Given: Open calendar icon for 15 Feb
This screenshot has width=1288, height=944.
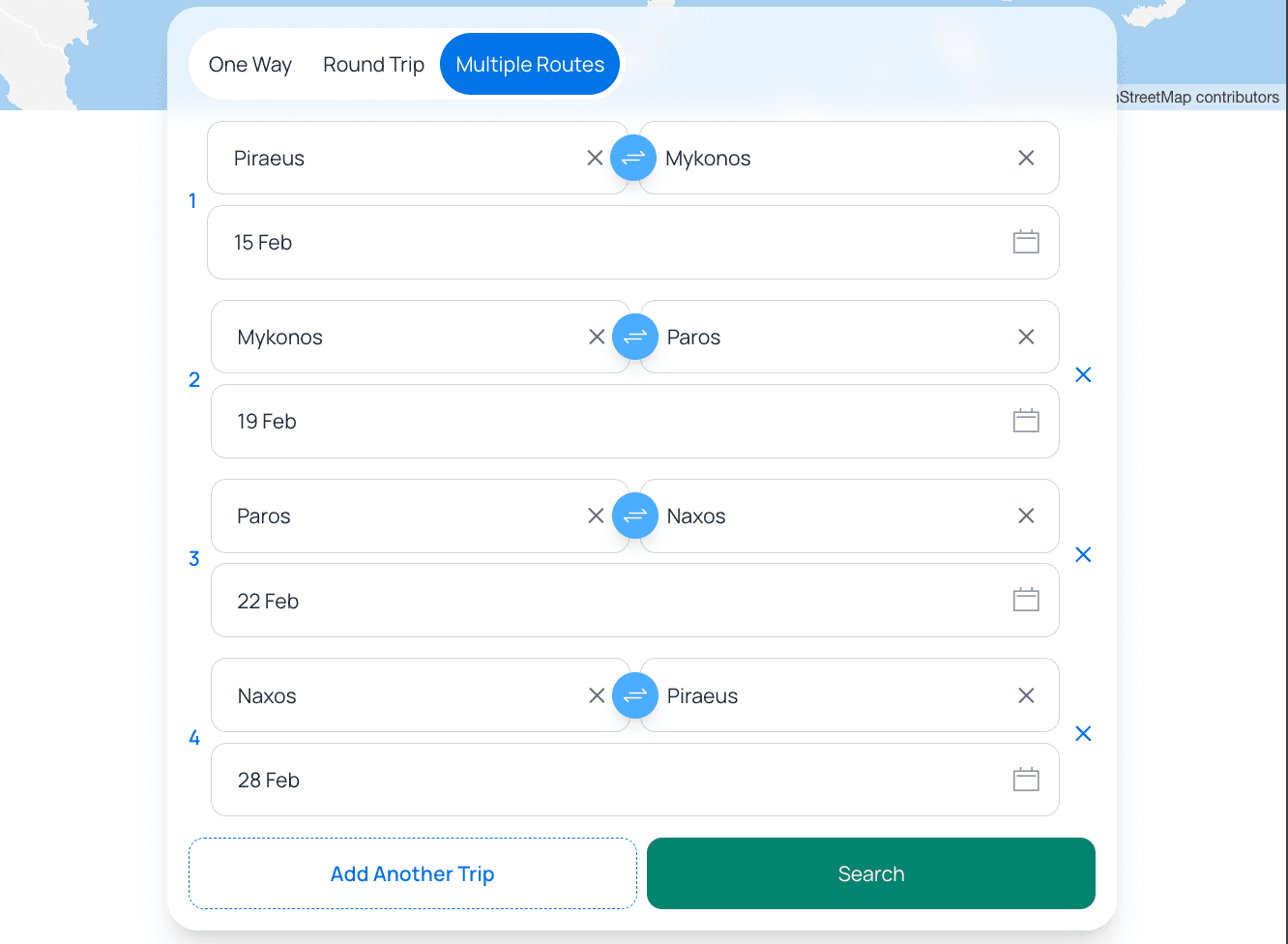Looking at the screenshot, I should pyautogui.click(x=1026, y=242).
